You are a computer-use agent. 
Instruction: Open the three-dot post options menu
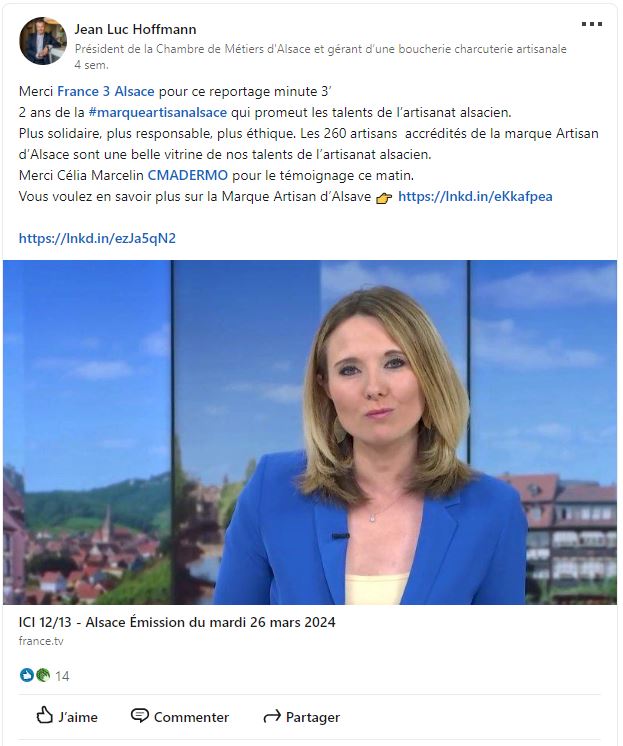pyautogui.click(x=592, y=24)
